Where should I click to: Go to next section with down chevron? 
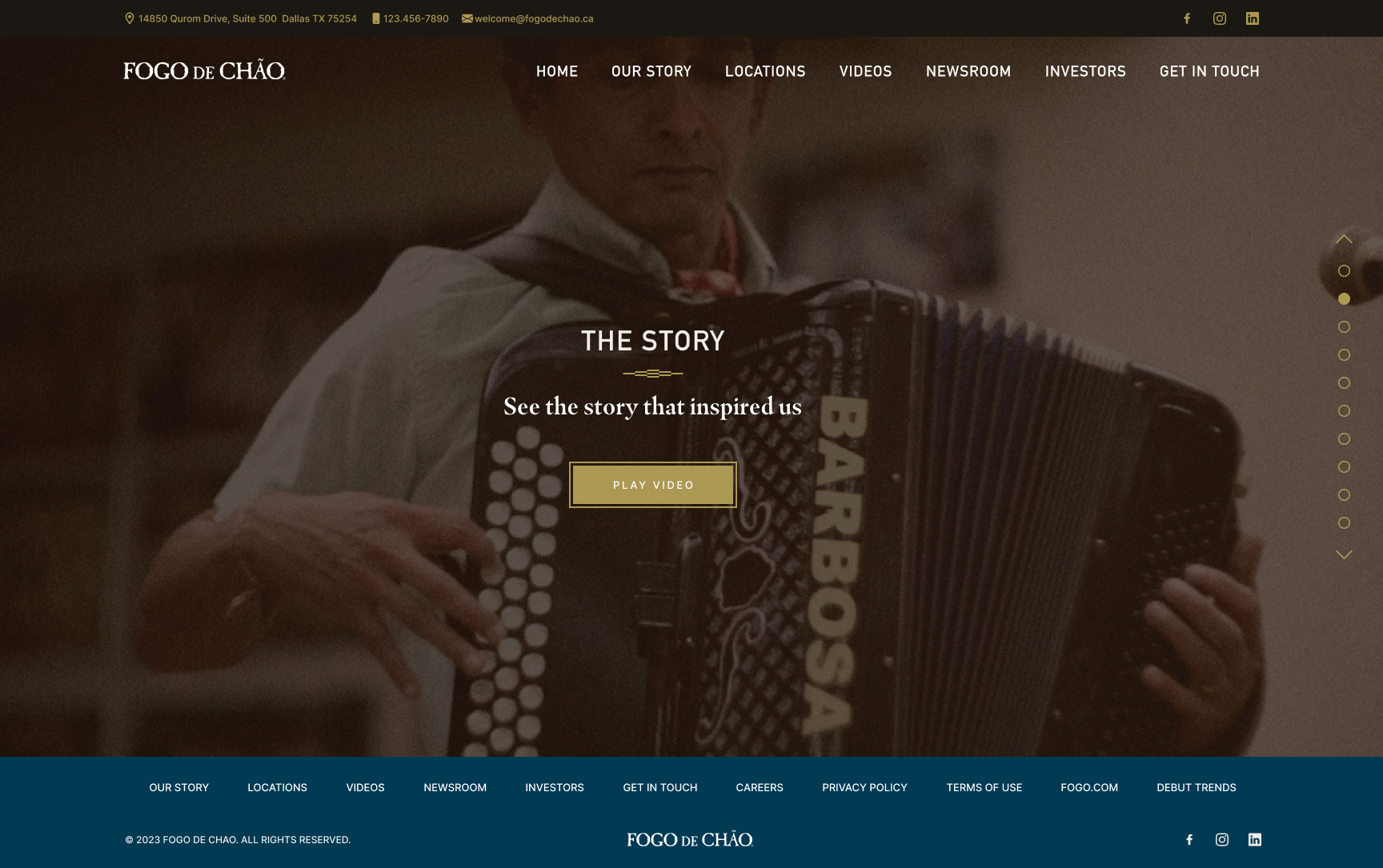click(1344, 554)
